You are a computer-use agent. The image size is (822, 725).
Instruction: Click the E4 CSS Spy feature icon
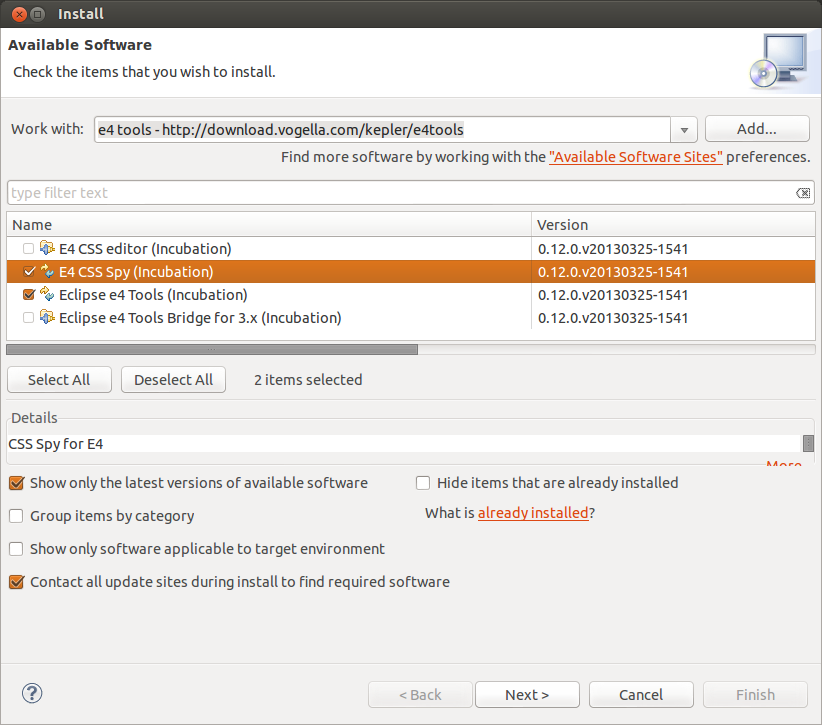click(46, 272)
